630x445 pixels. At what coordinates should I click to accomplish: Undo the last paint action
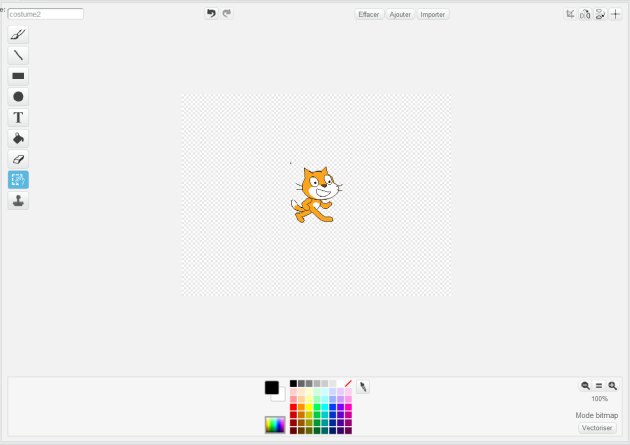pyautogui.click(x=211, y=13)
